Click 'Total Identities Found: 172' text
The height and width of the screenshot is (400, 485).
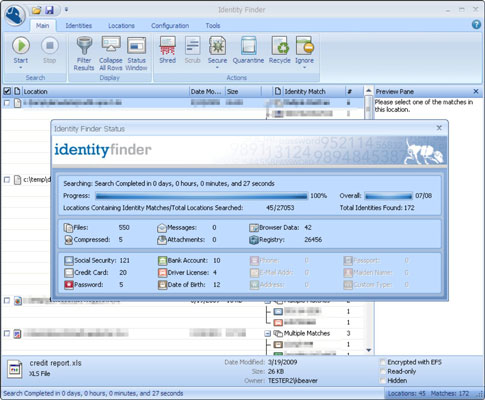point(377,208)
